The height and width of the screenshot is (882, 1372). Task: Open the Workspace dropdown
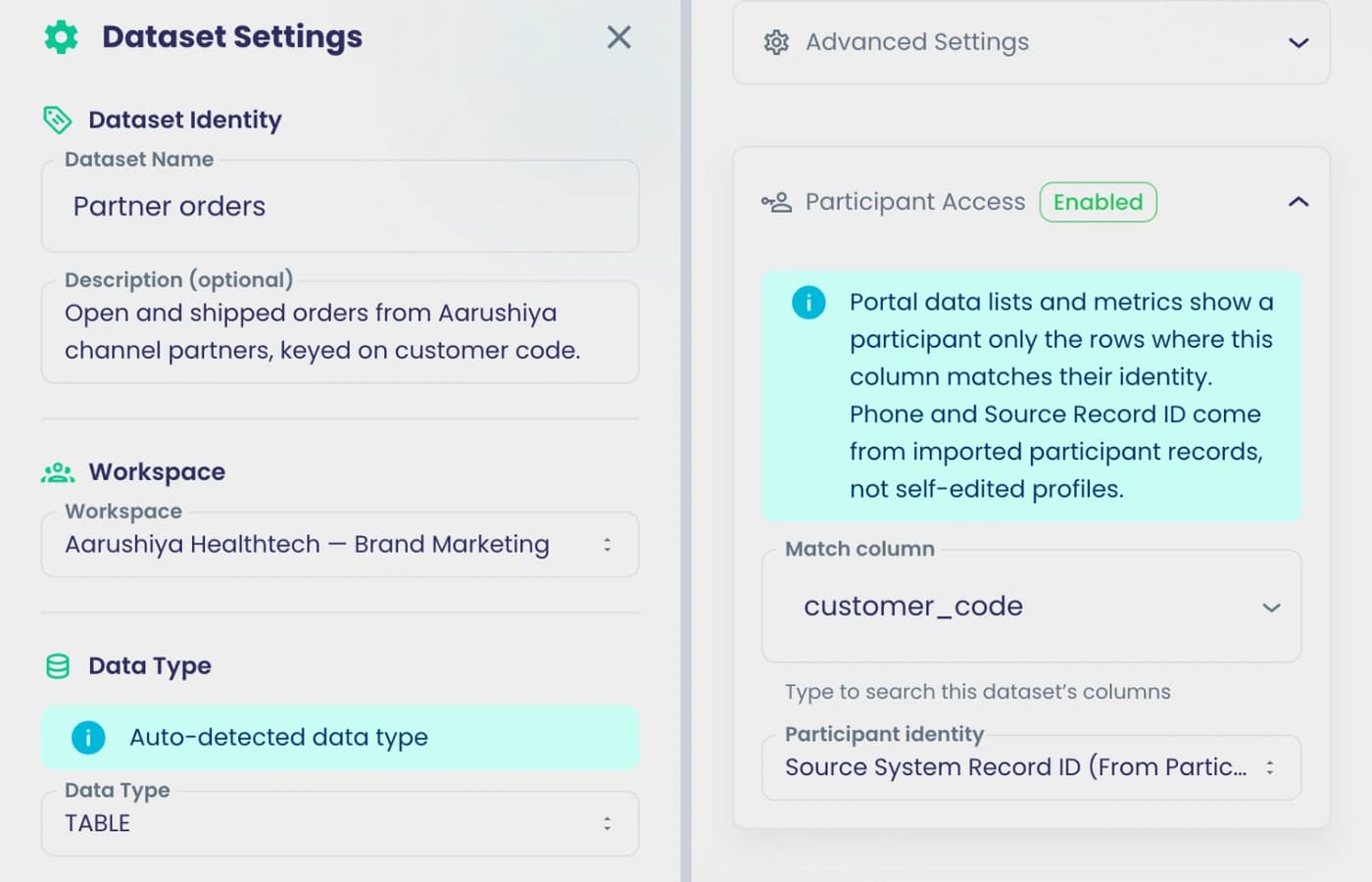(340, 545)
